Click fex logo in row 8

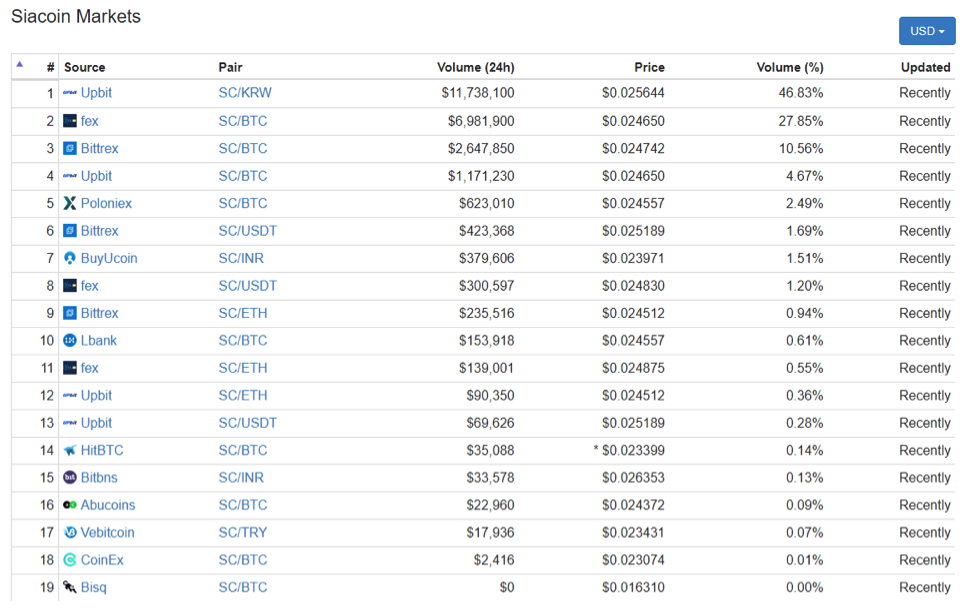tap(70, 285)
